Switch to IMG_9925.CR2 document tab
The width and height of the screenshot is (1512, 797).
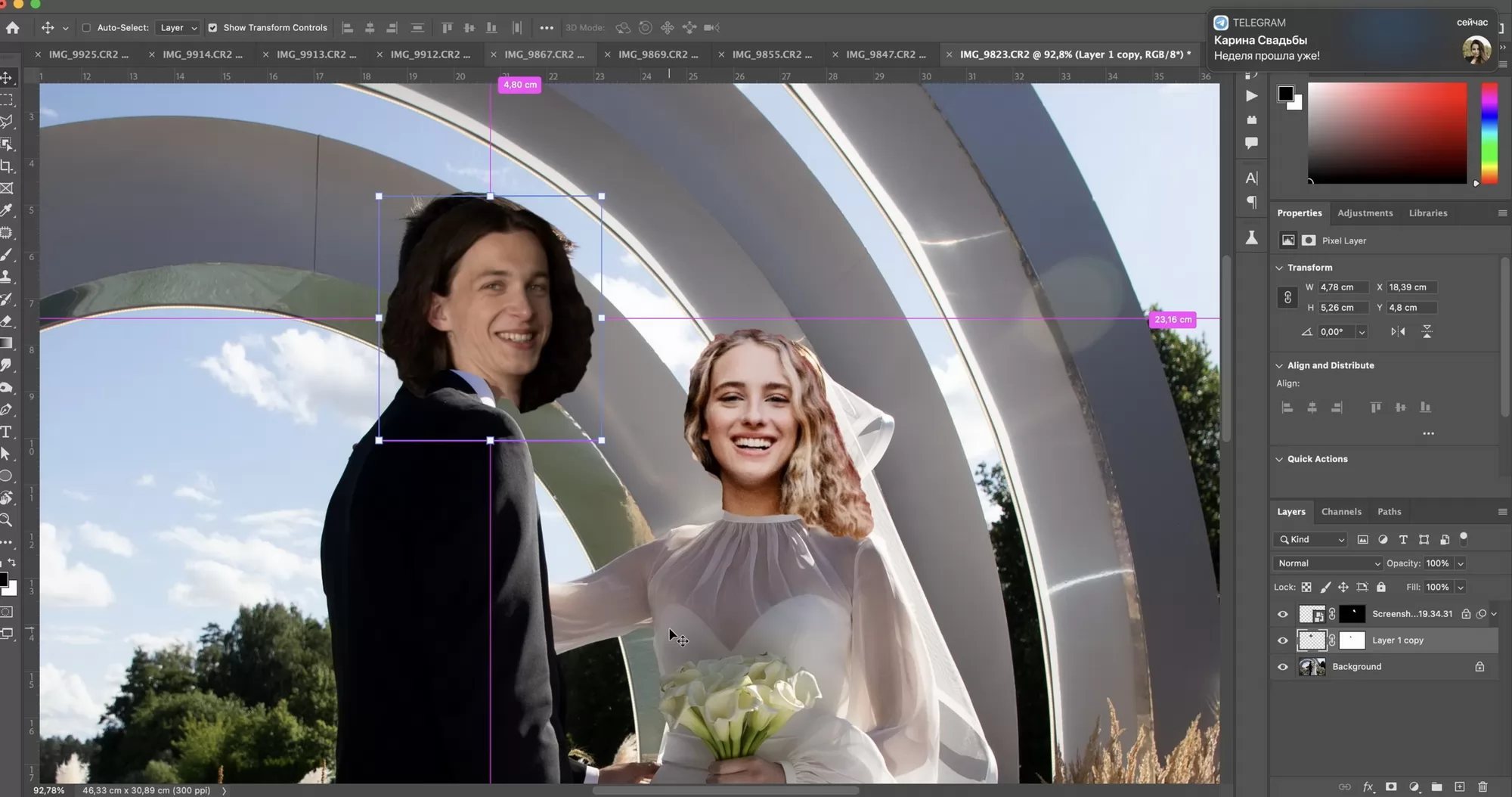(88, 54)
